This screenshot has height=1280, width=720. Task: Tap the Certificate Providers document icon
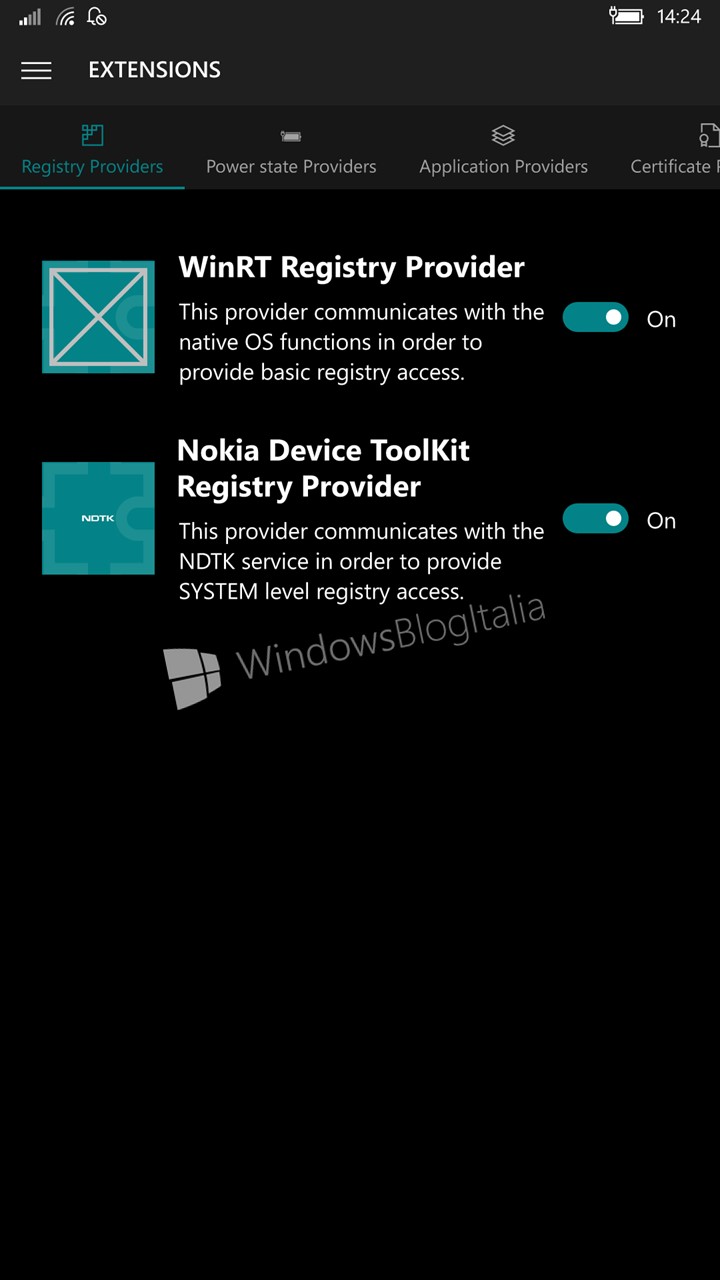(709, 135)
